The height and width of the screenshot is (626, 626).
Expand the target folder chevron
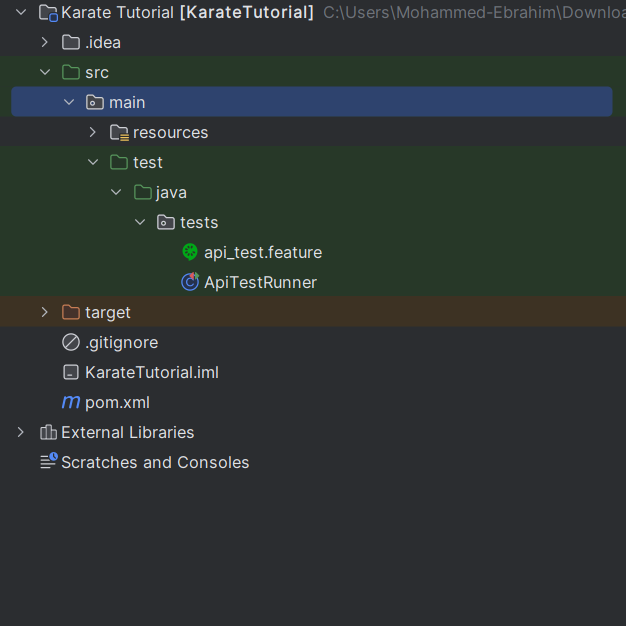click(45, 312)
